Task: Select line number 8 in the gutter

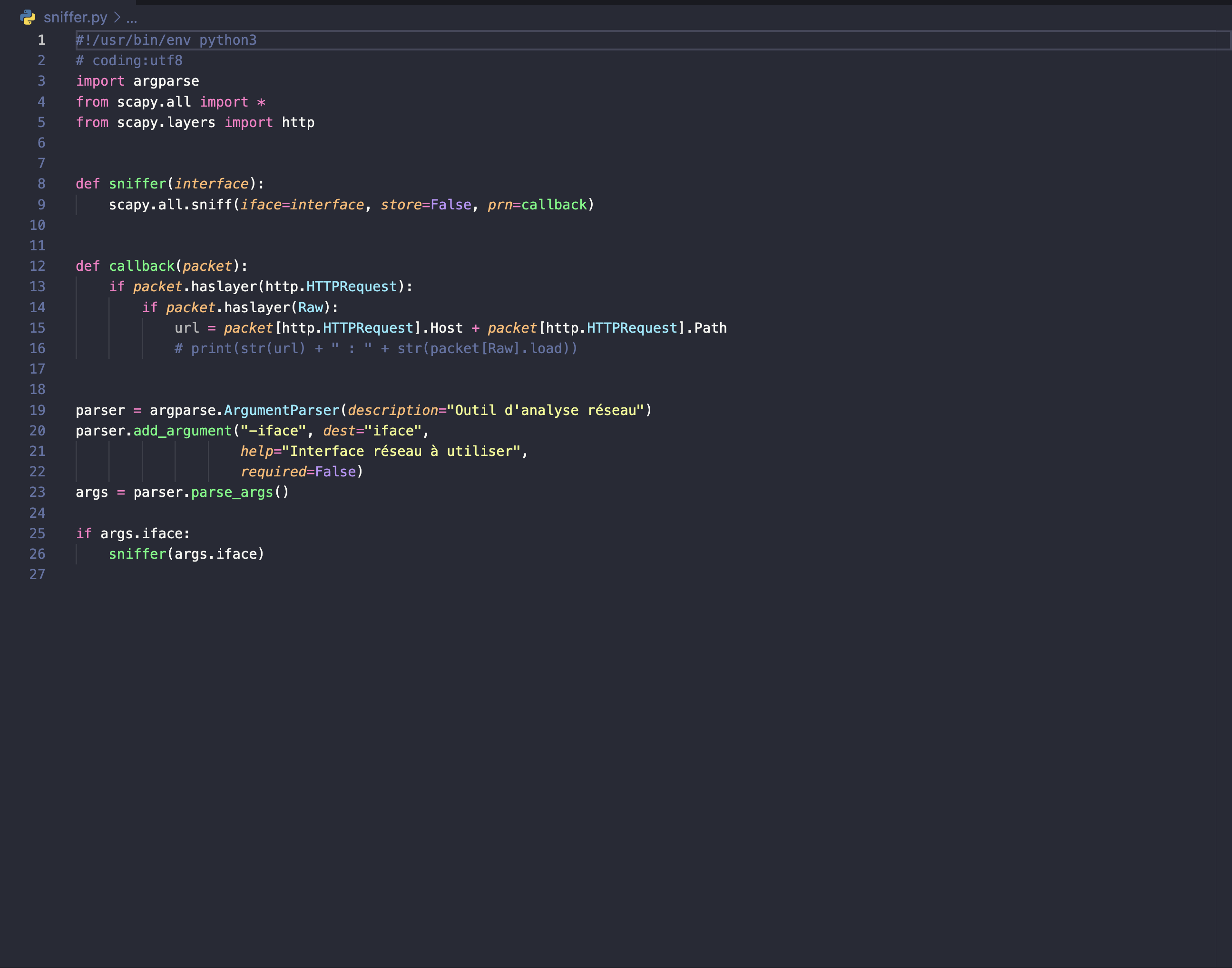Action: click(x=41, y=184)
